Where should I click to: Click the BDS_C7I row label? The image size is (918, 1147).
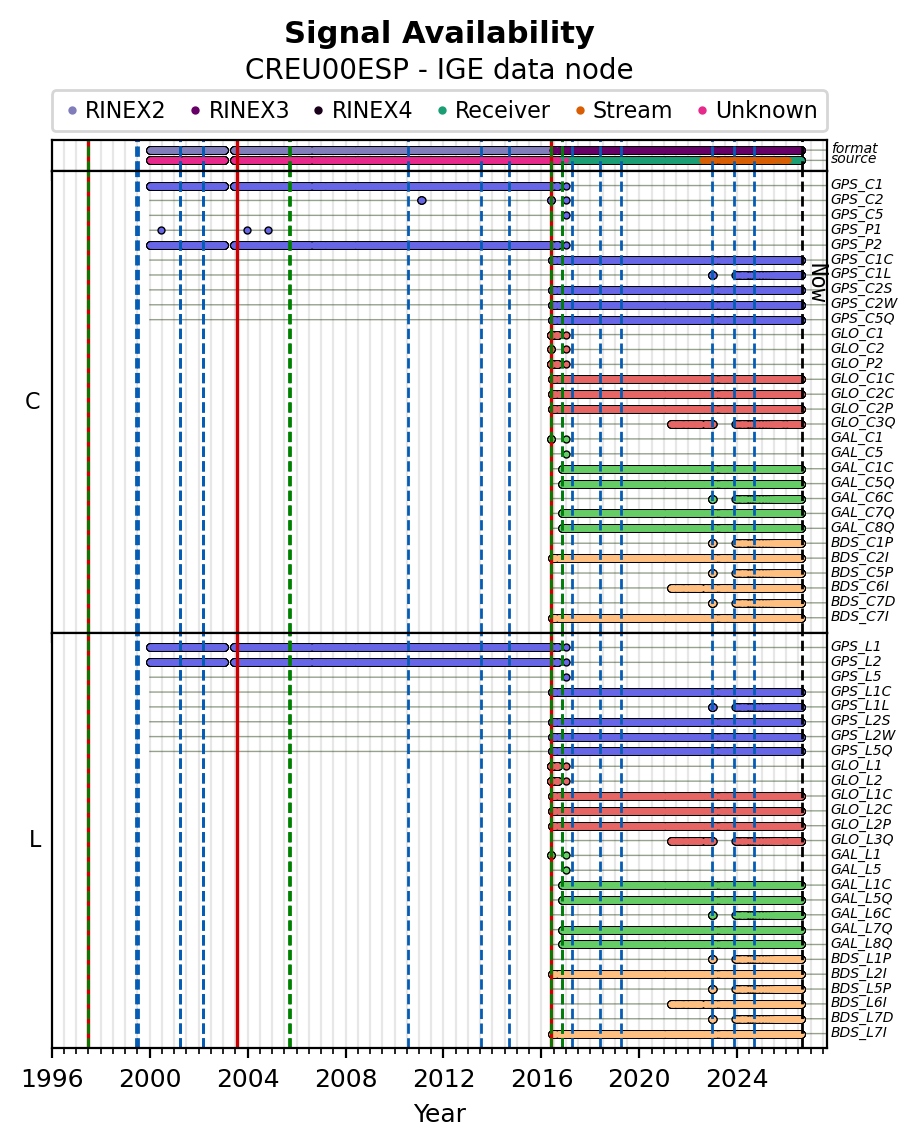click(x=859, y=617)
